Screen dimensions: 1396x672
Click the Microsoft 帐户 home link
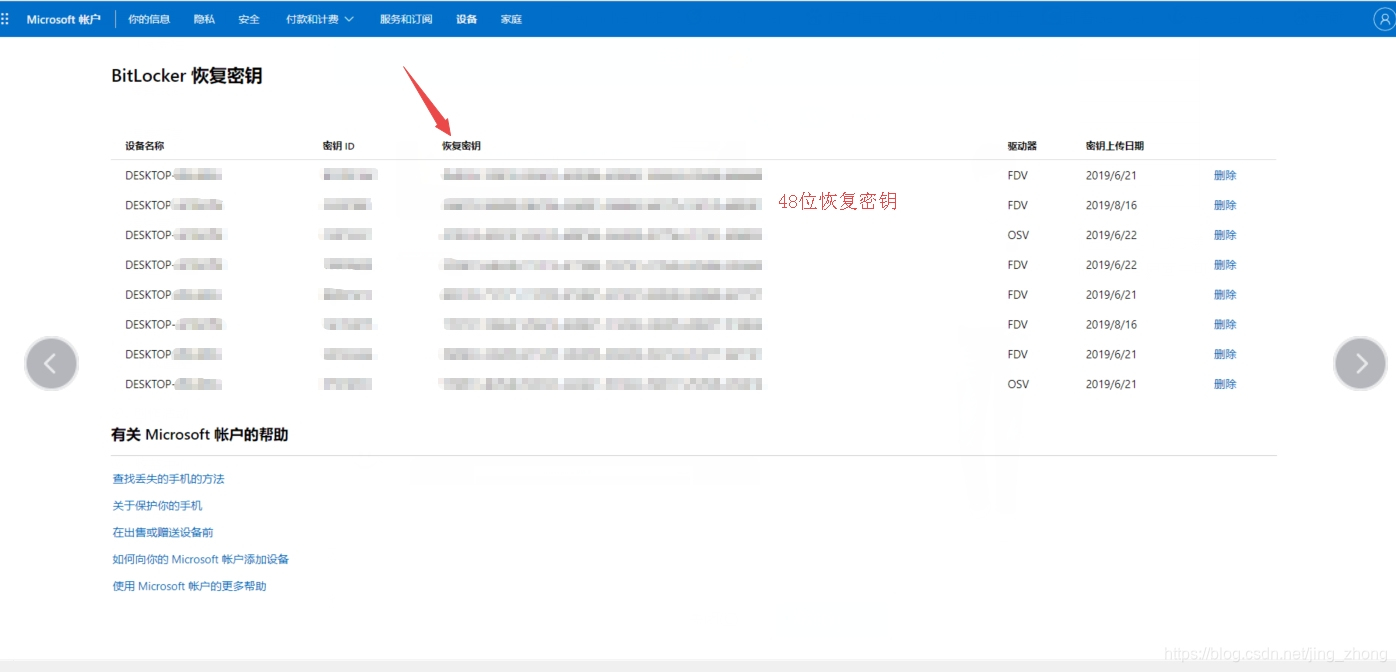63,19
